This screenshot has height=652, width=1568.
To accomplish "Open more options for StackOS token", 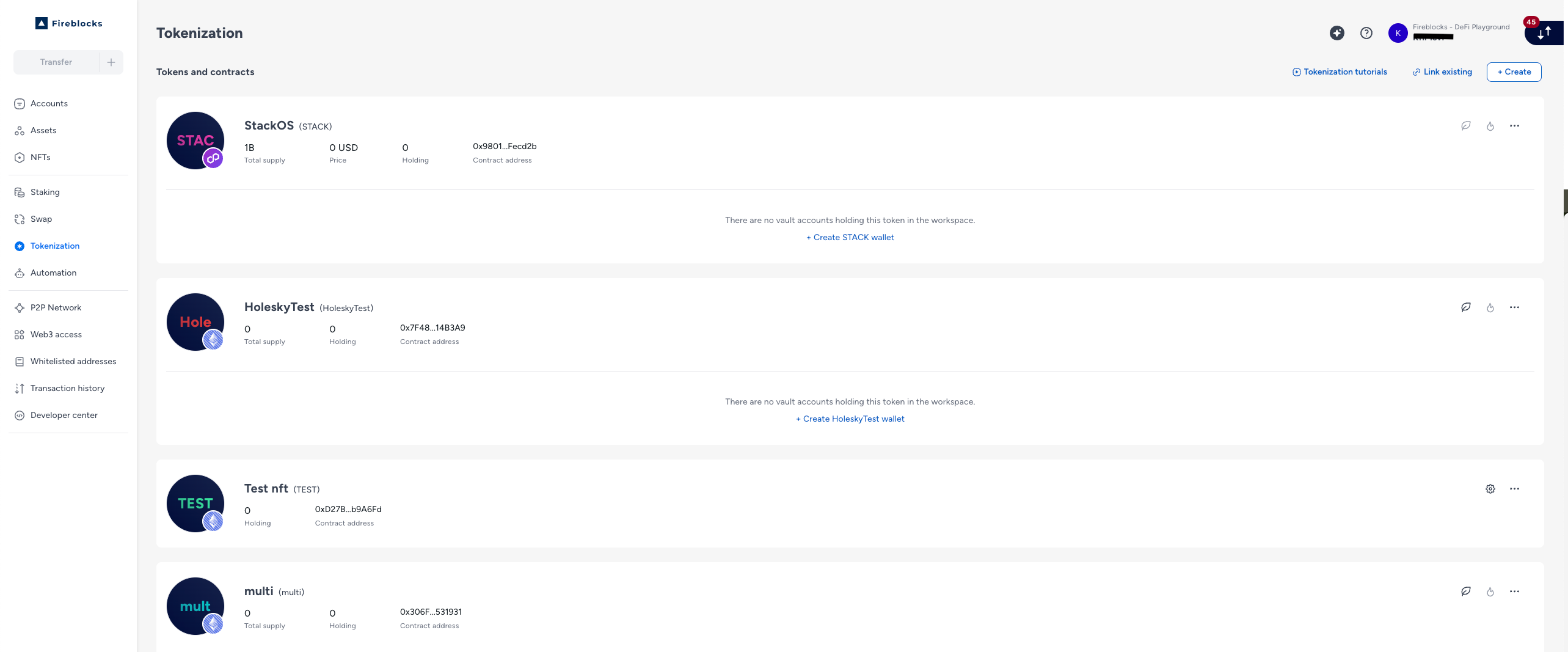I will click(x=1514, y=126).
